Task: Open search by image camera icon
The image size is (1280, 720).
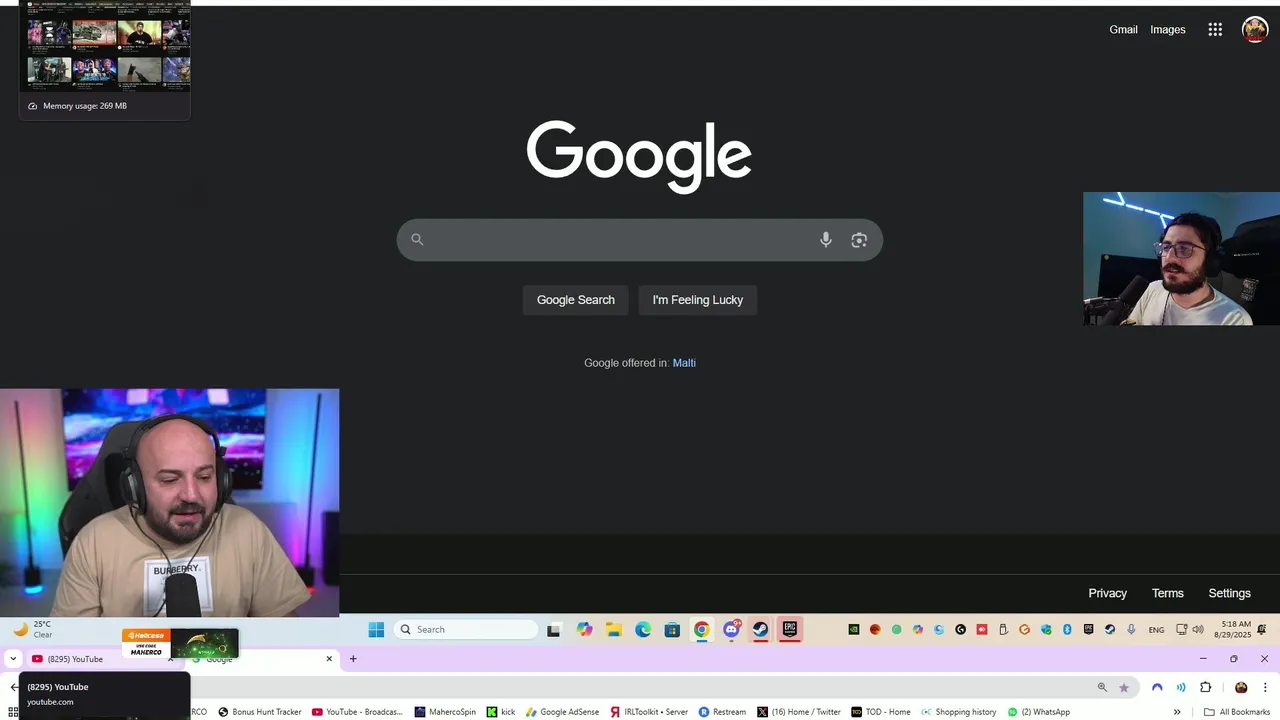Action: click(x=859, y=240)
